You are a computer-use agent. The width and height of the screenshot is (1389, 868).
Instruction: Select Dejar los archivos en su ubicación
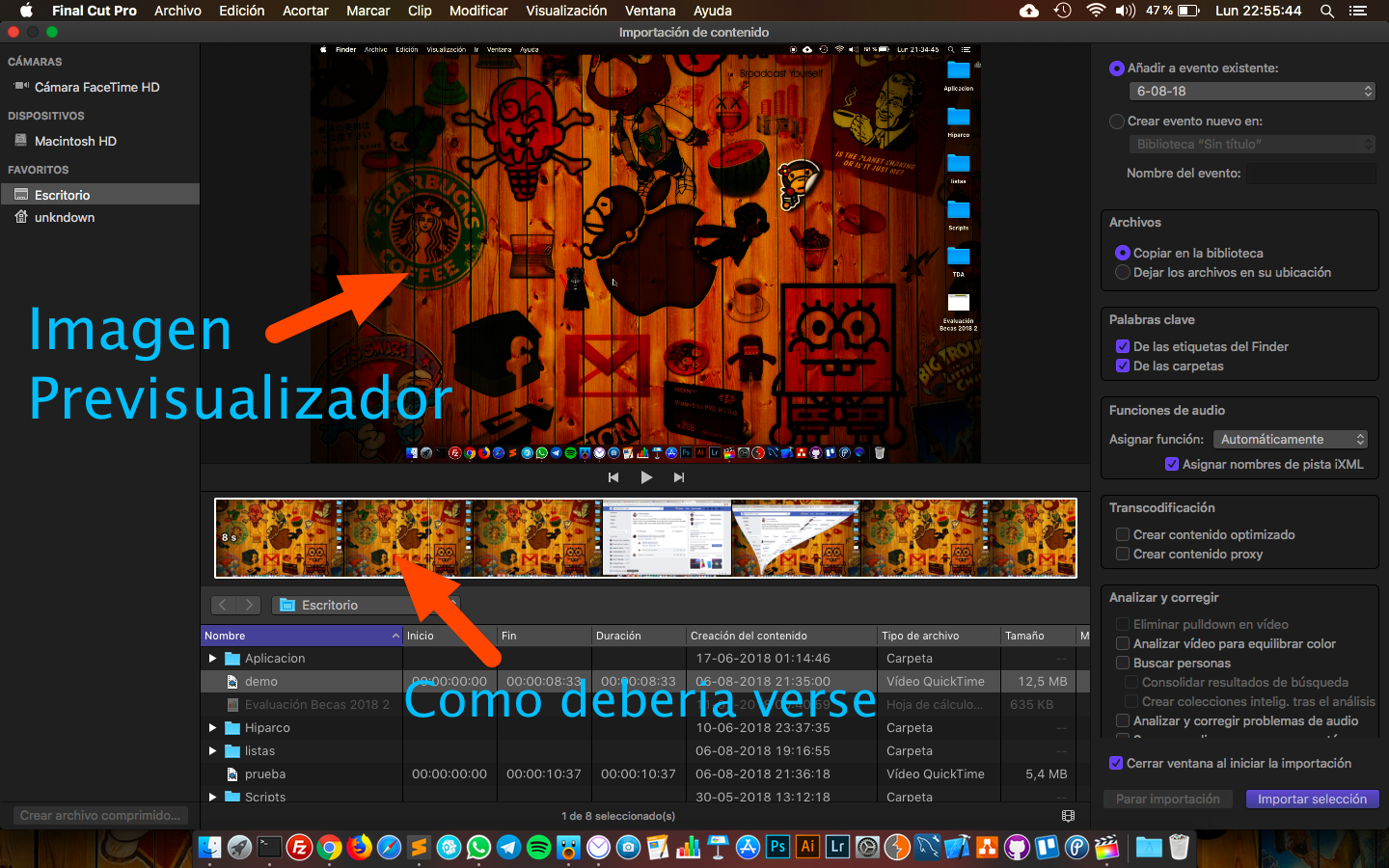point(1122,273)
